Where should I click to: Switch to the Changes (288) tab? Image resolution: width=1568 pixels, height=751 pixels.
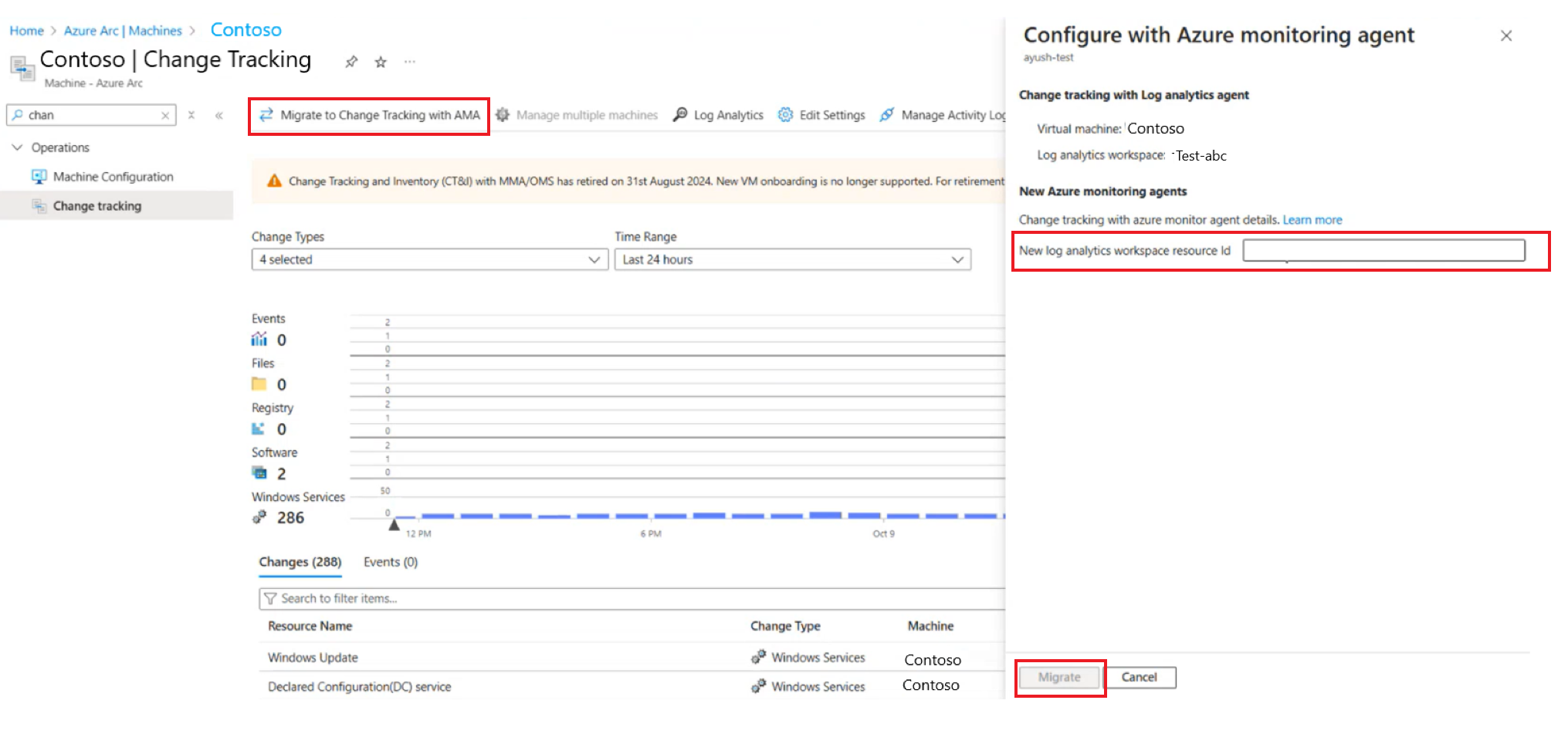click(x=300, y=563)
